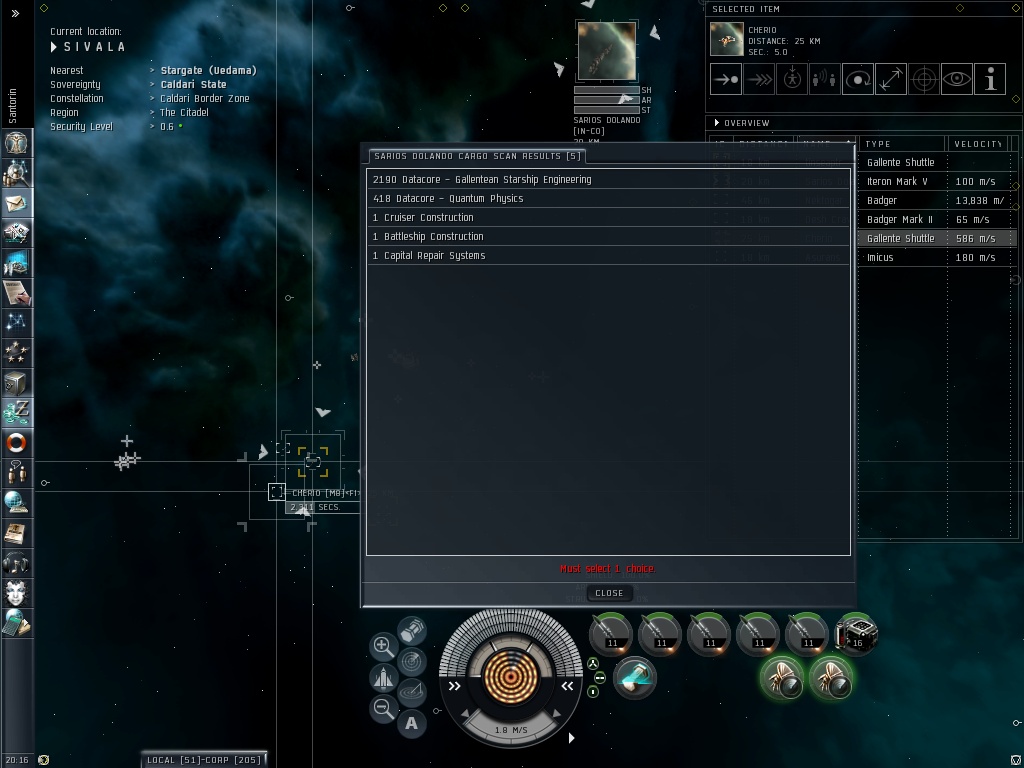Viewport: 1024px width, 768px height.
Task: Select Gallentean Starship Engineering datacore row
Action: click(x=608, y=180)
